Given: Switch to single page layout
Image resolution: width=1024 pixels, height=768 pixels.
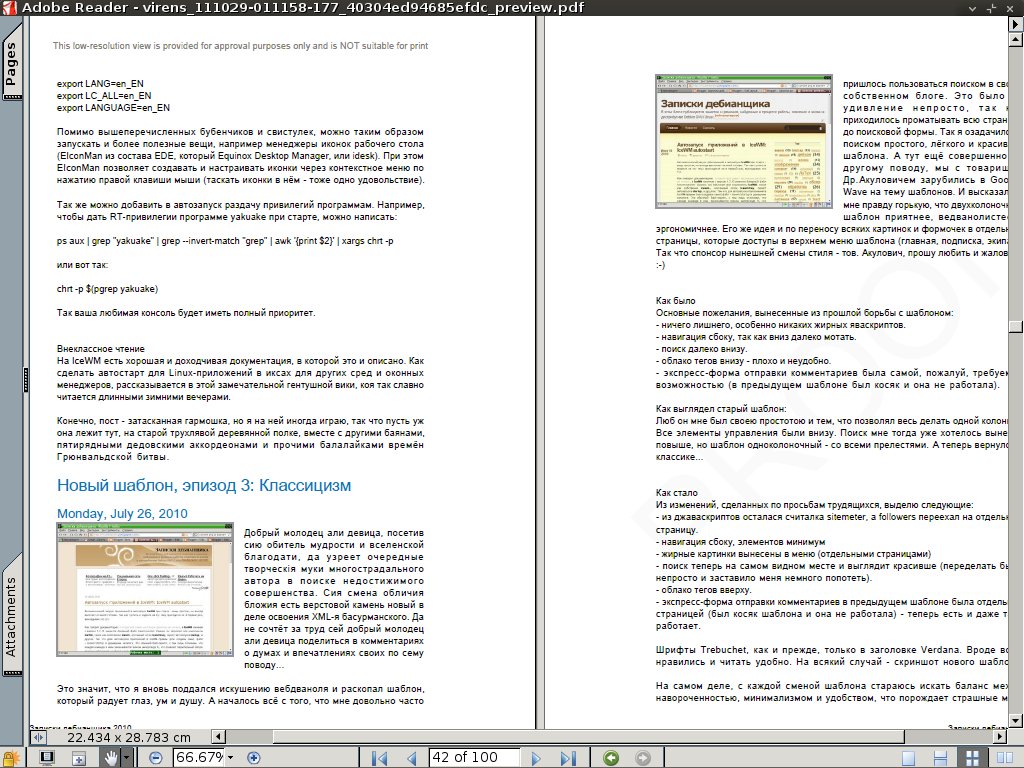Looking at the screenshot, I should (x=908, y=758).
